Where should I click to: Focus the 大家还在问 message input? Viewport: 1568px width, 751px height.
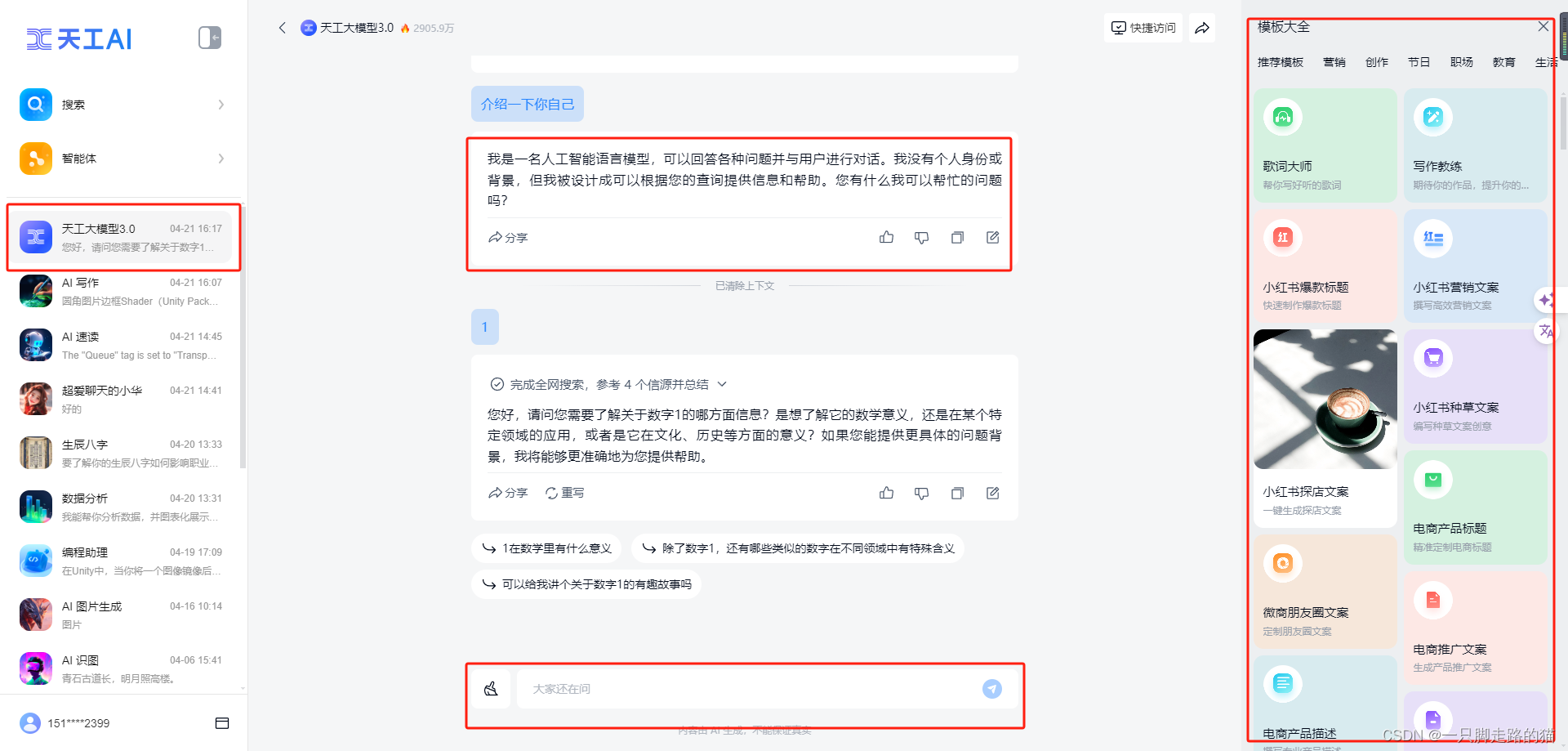tap(747, 689)
